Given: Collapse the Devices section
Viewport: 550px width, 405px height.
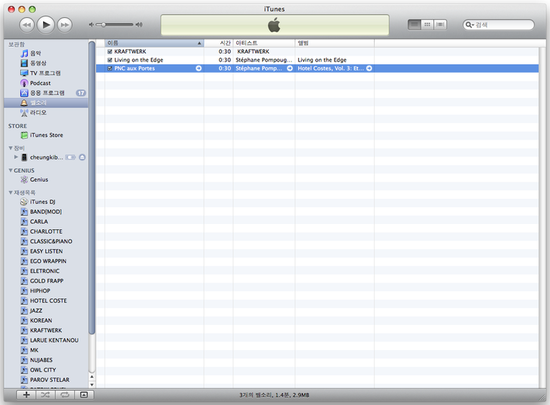Looking at the screenshot, I should pos(11,148).
